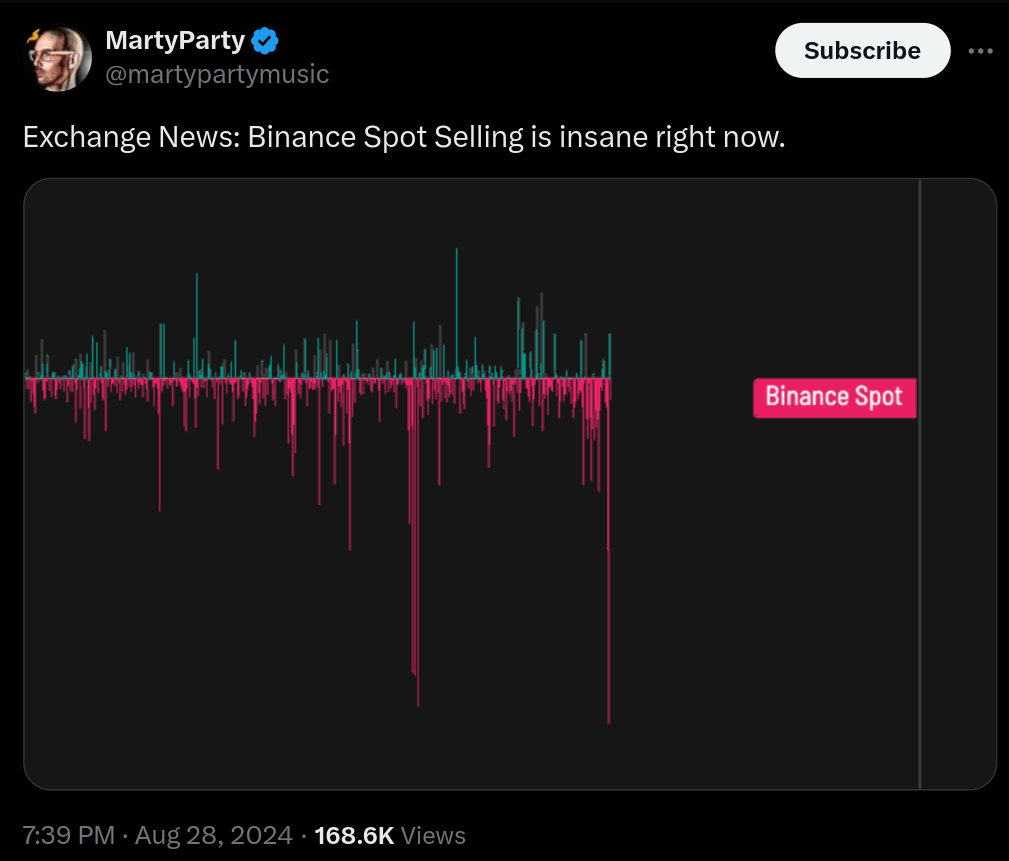Click the pink Binance Spot label

point(834,397)
